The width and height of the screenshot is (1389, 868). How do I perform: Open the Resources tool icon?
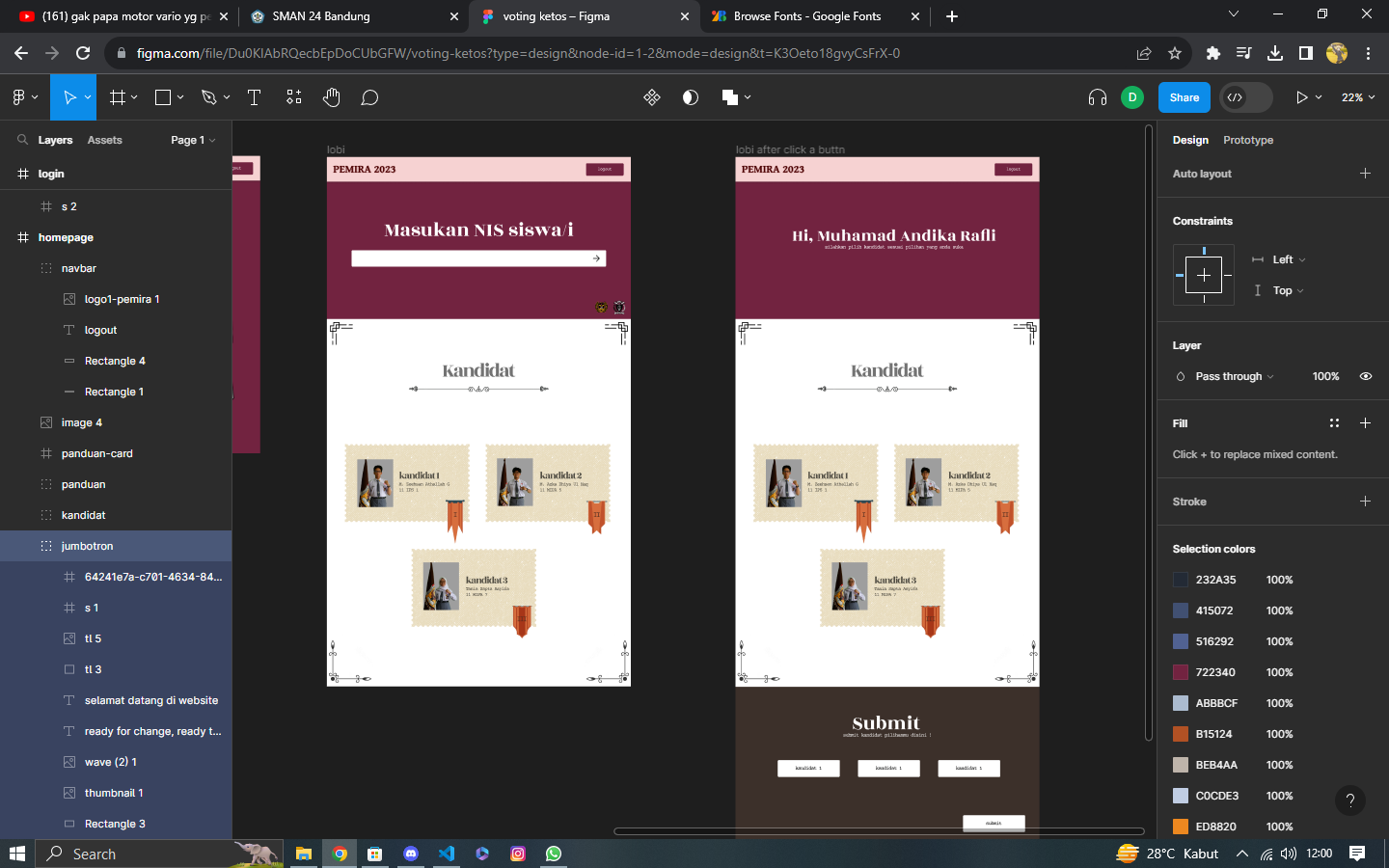(294, 97)
